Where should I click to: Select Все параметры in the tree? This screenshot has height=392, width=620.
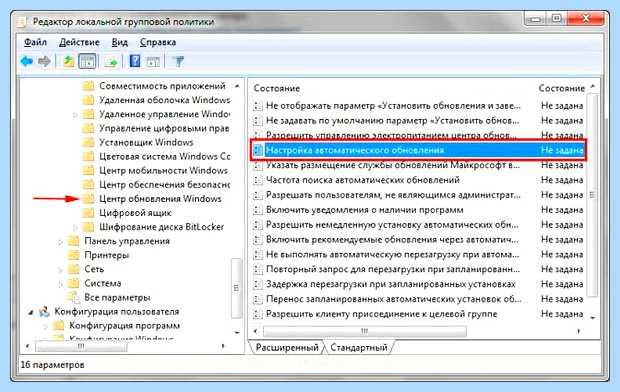[117, 297]
